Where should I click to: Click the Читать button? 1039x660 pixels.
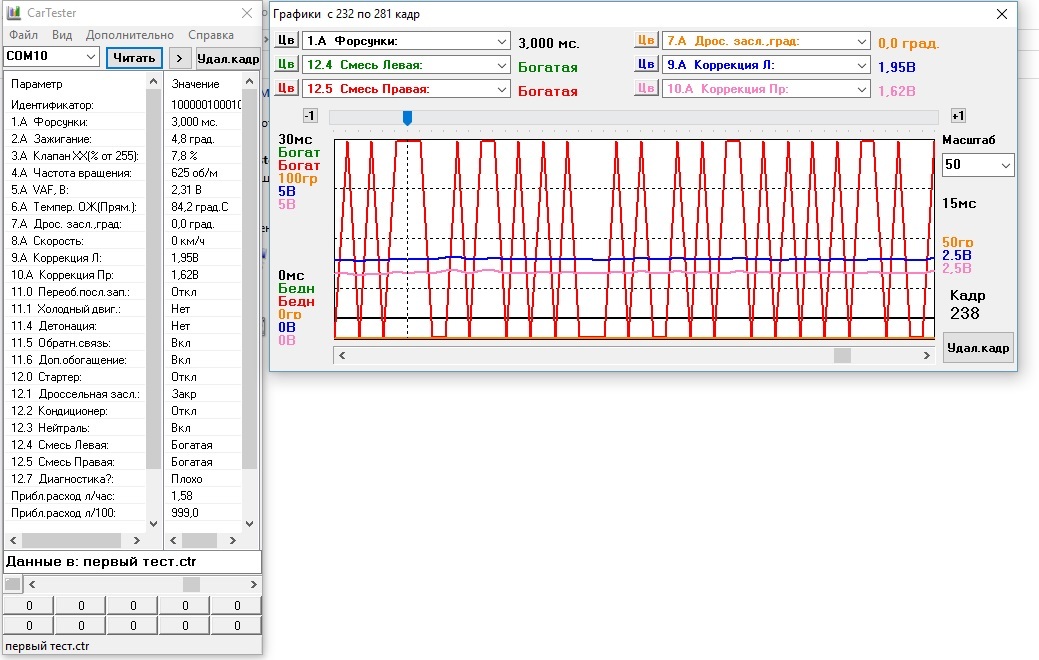134,58
